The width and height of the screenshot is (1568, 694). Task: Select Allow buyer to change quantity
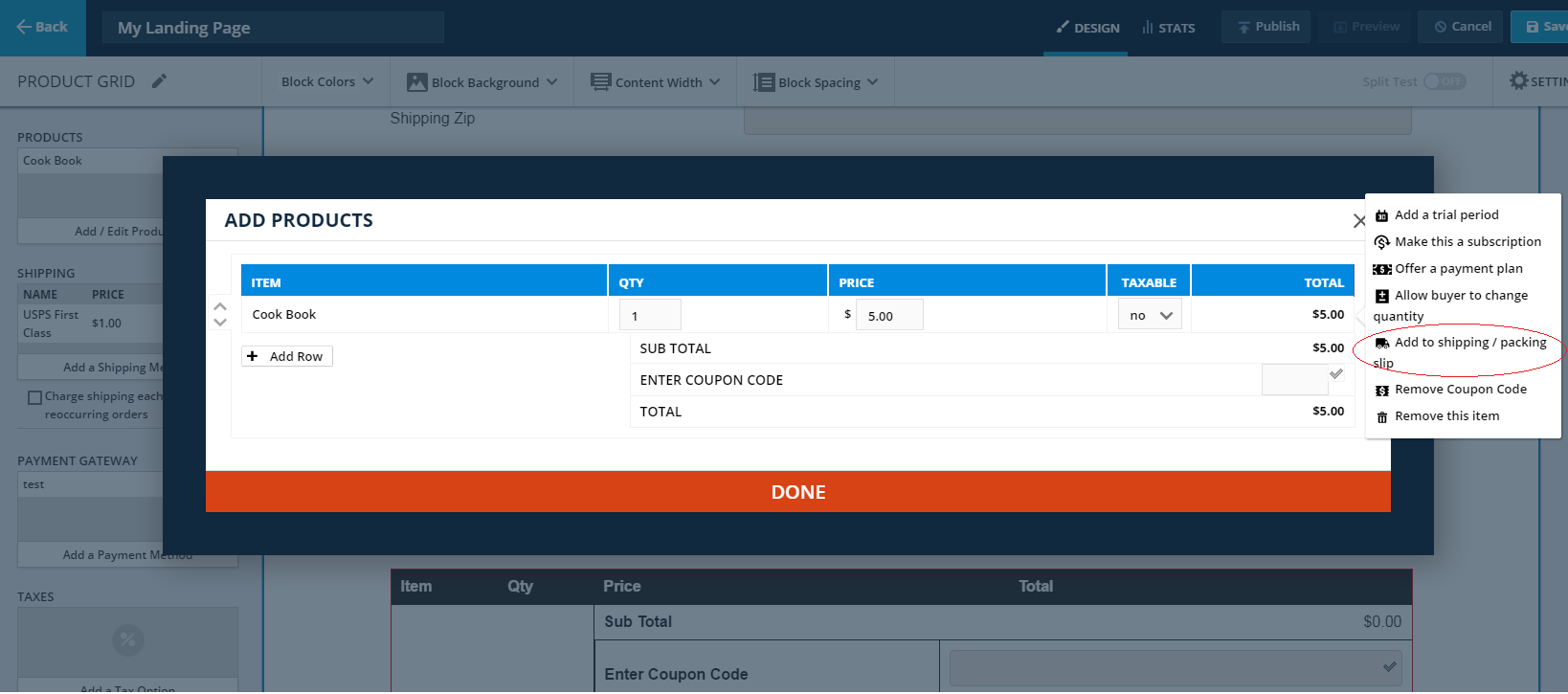[x=1460, y=296]
